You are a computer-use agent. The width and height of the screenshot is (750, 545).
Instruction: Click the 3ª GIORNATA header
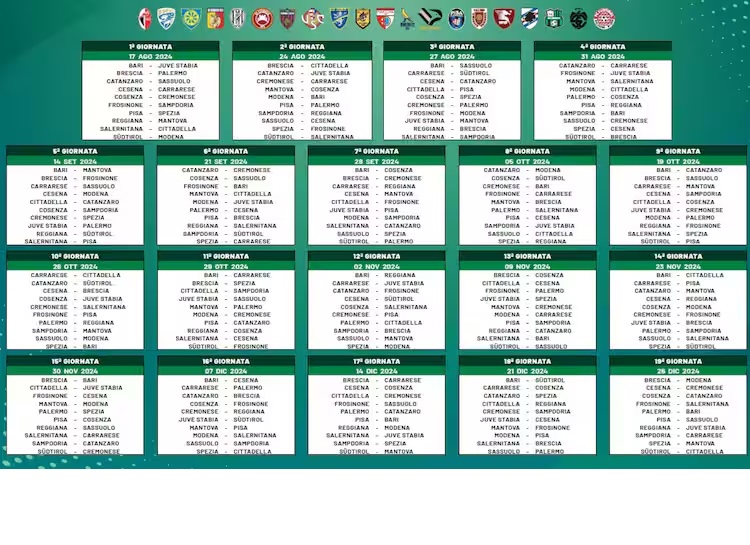[452, 46]
